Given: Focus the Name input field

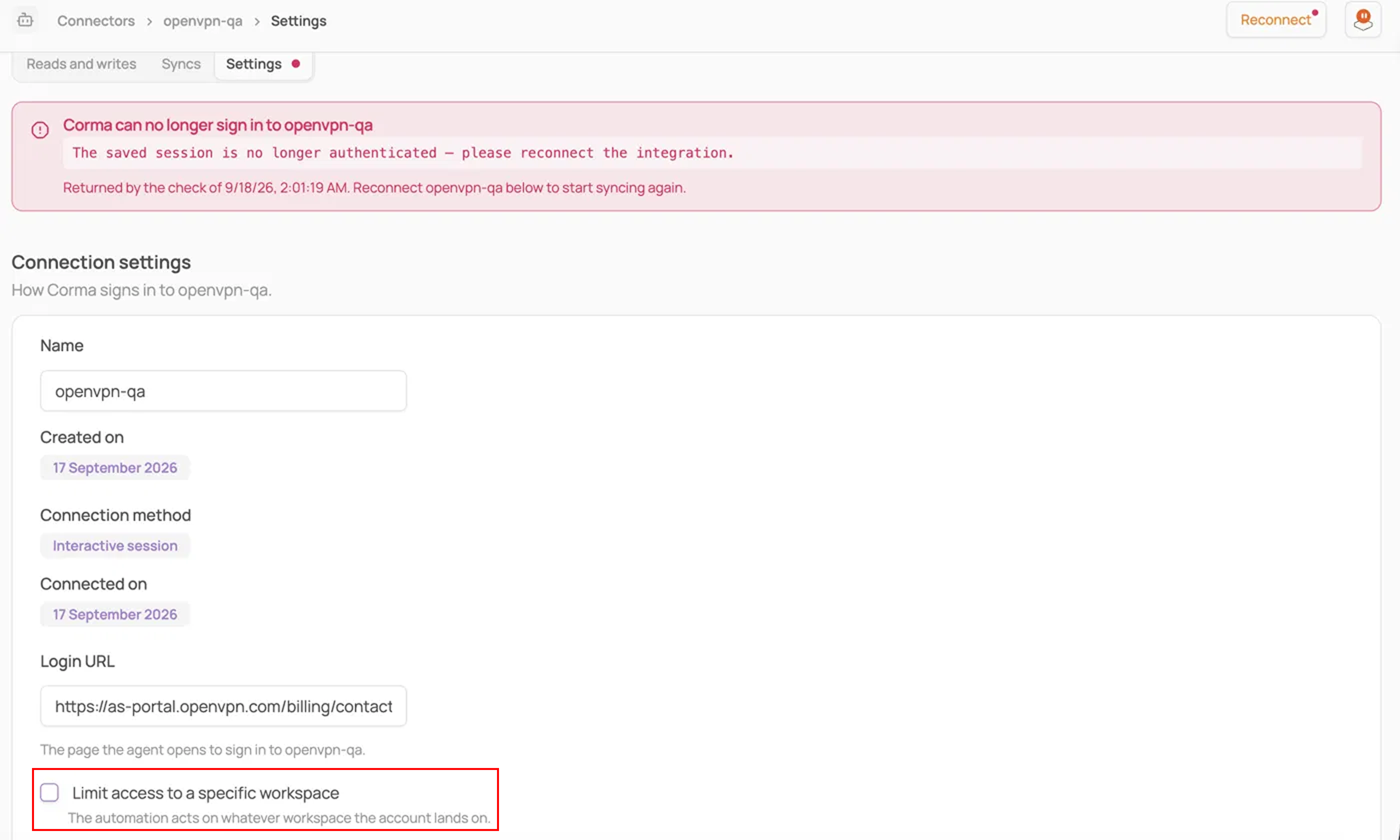Looking at the screenshot, I should pyautogui.click(x=223, y=391).
